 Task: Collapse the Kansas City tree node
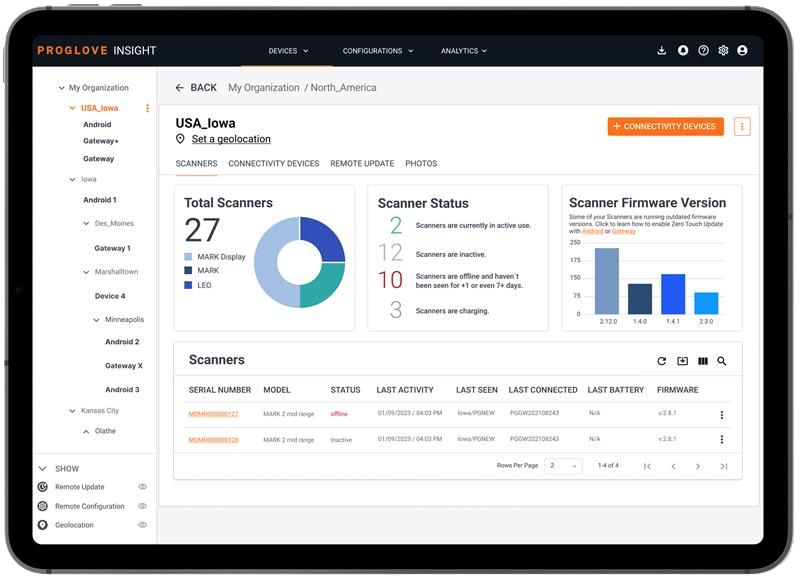[72, 411]
